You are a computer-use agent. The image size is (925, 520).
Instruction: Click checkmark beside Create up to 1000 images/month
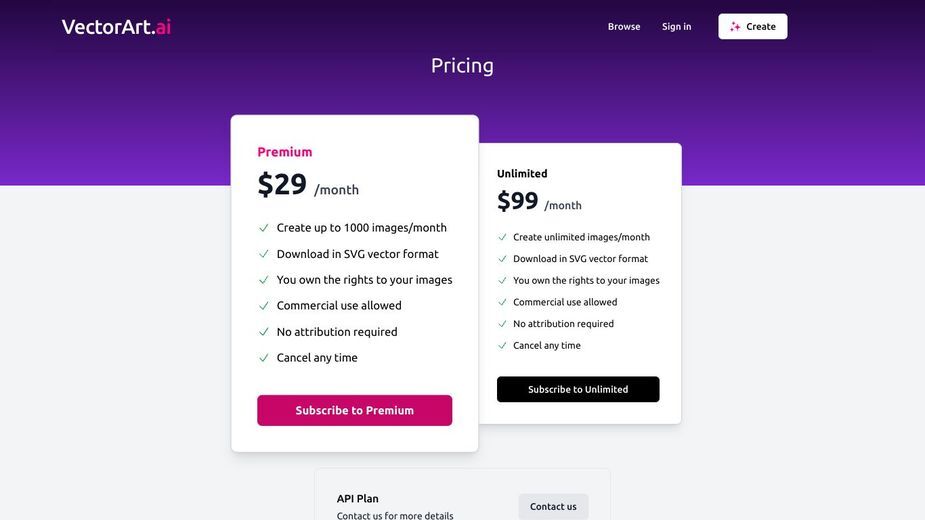point(264,228)
